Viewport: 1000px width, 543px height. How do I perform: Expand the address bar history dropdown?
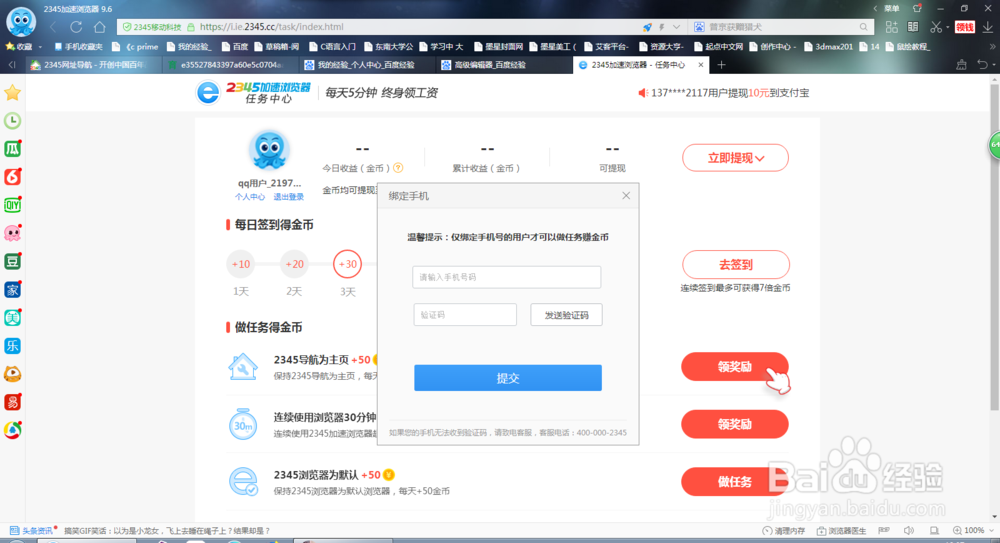(x=676, y=27)
